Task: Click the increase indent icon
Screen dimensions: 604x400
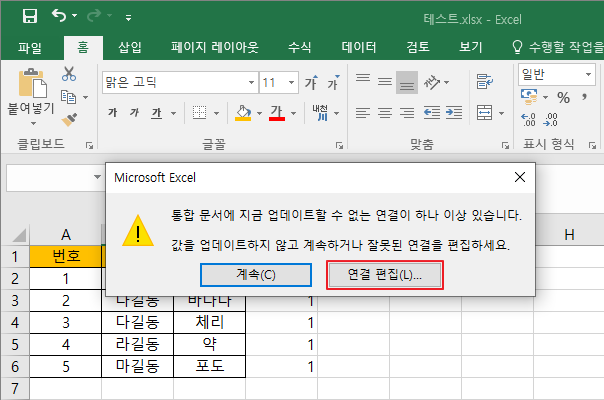Action: pyautogui.click(x=454, y=113)
